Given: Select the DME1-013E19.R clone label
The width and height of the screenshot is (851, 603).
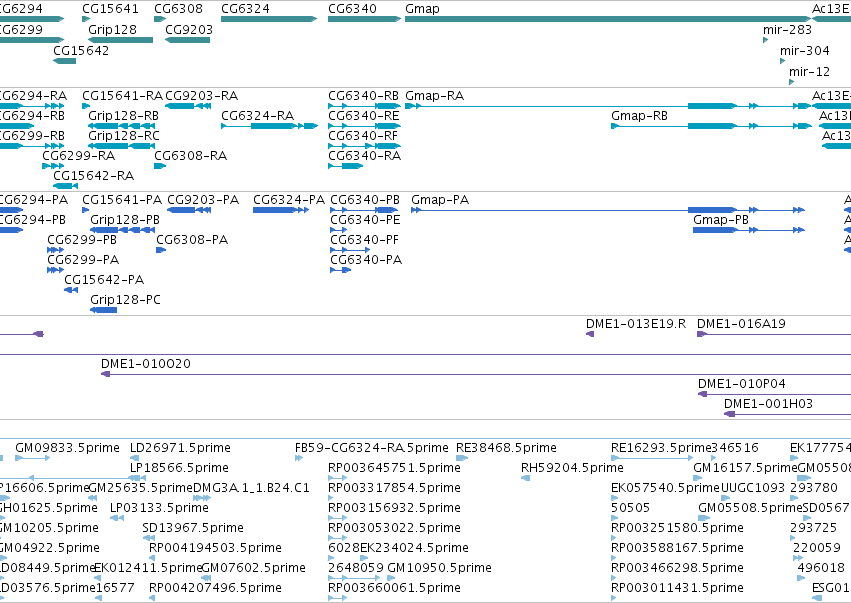Looking at the screenshot, I should (636, 324).
